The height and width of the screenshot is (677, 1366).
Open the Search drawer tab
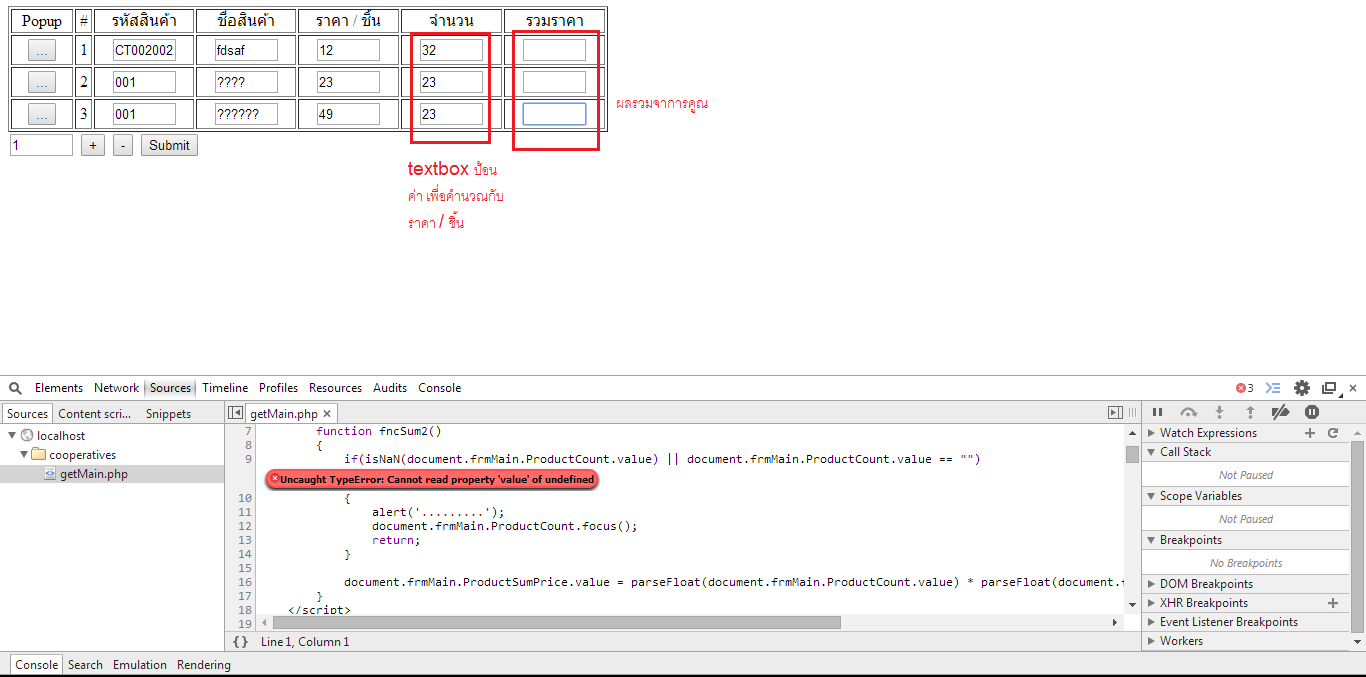(x=85, y=665)
